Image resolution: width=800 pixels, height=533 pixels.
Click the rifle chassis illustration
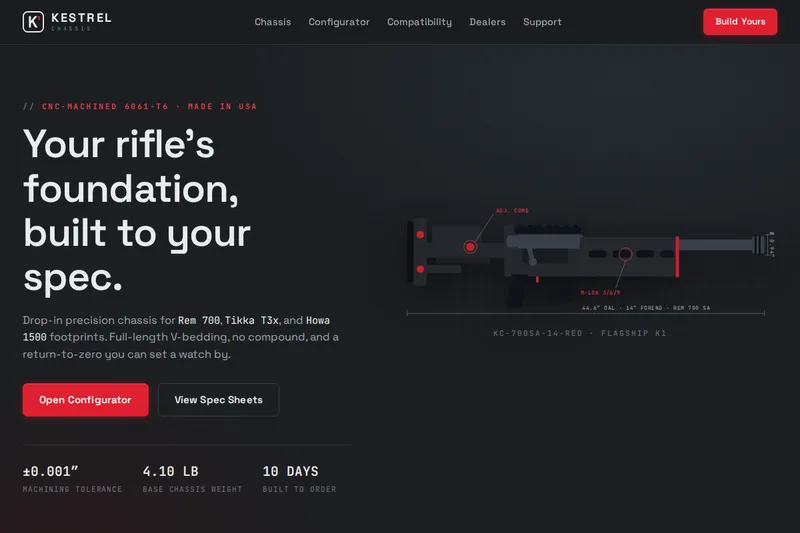(590, 261)
